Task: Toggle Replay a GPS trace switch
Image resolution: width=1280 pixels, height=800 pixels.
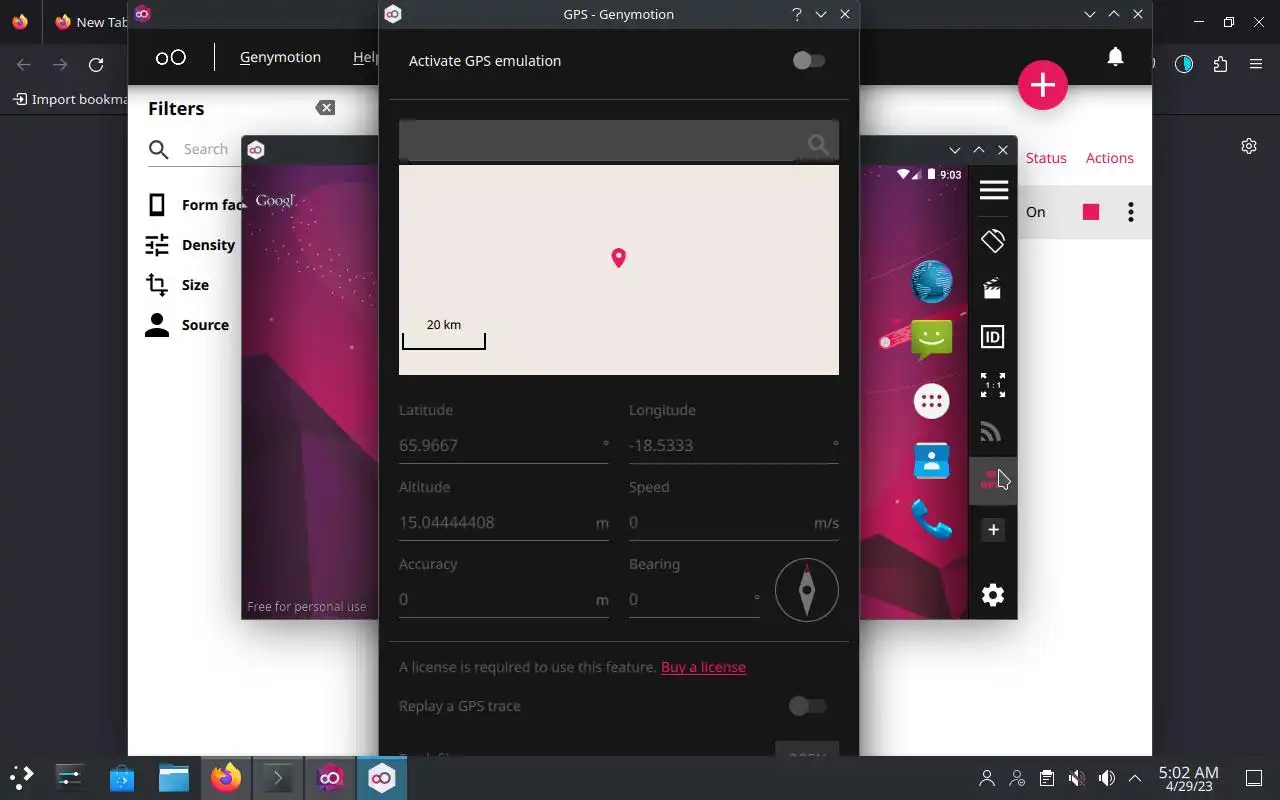Action: (807, 706)
